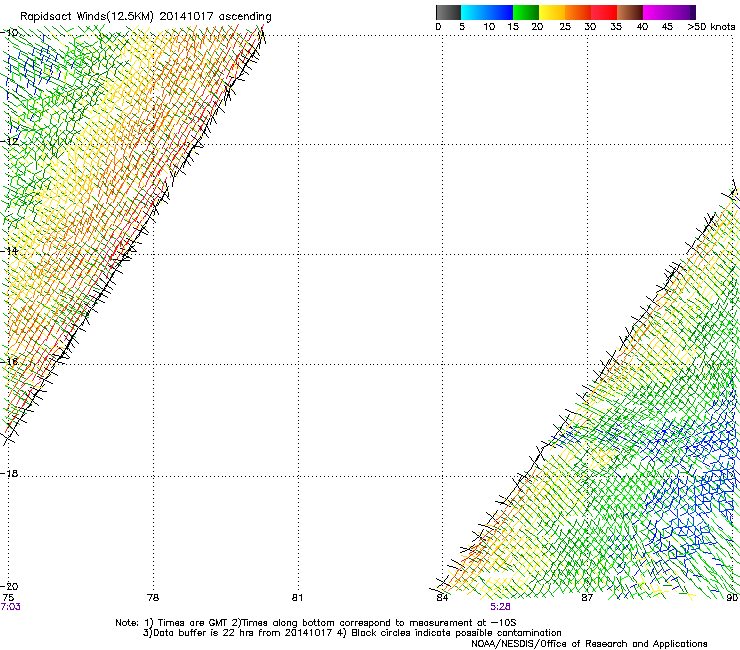Select the red 30-35 knots legend swatch
Viewport: 740px width, 650px height.
[x=604, y=12]
